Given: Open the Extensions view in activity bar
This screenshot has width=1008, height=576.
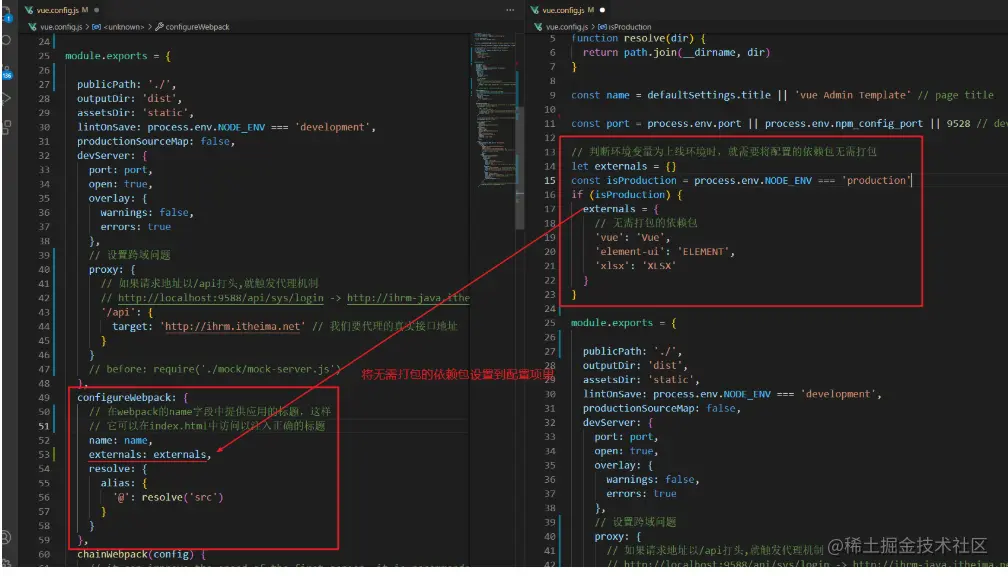Looking at the screenshot, I should point(6,127).
